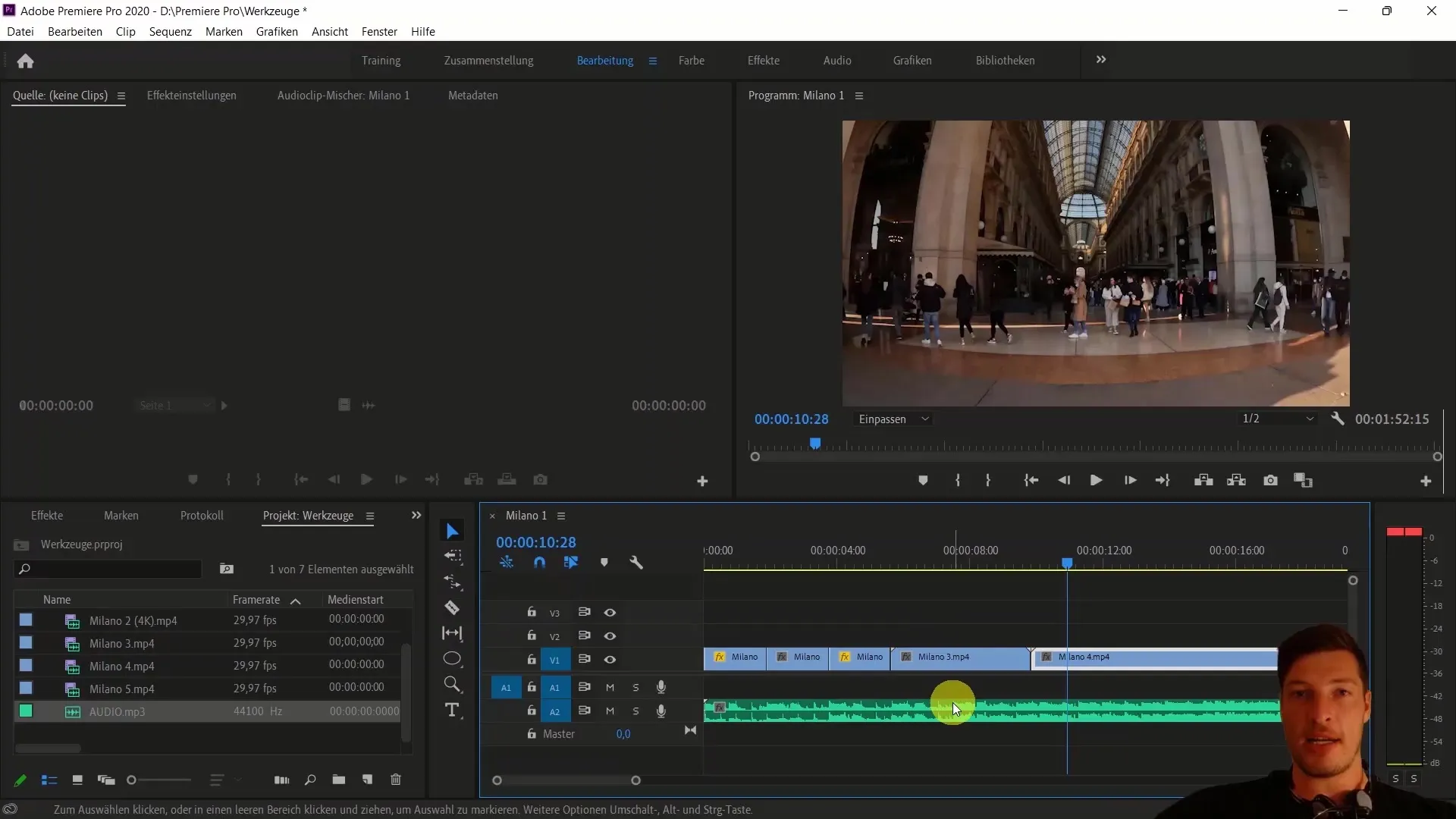Open Find magnifier in Project panel footer
Screen dimensions: 1456x819
point(310,780)
